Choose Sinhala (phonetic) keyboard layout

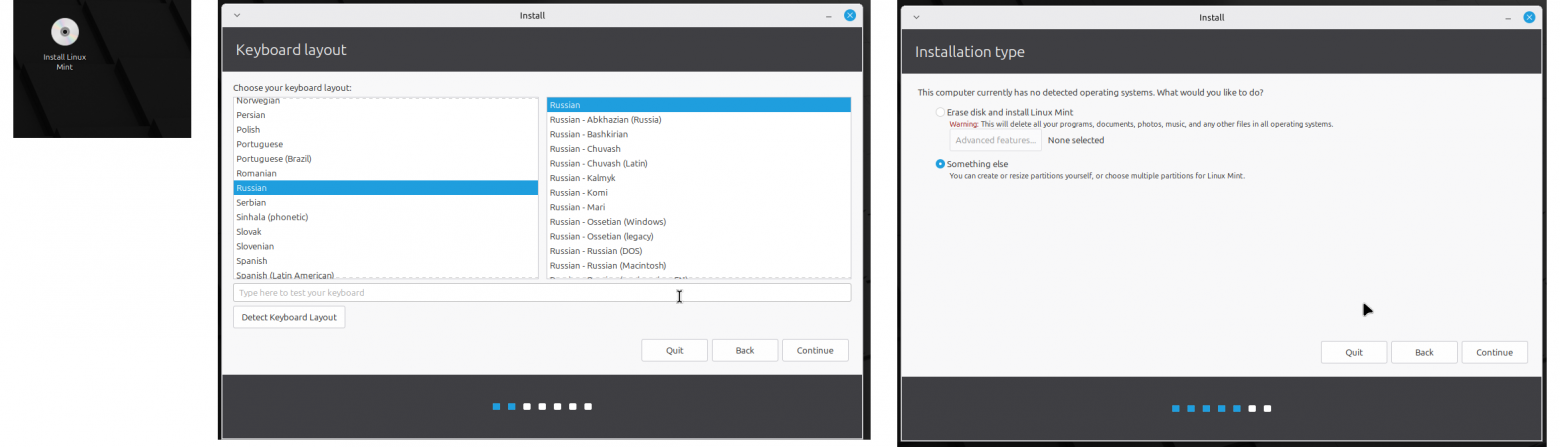(386, 217)
